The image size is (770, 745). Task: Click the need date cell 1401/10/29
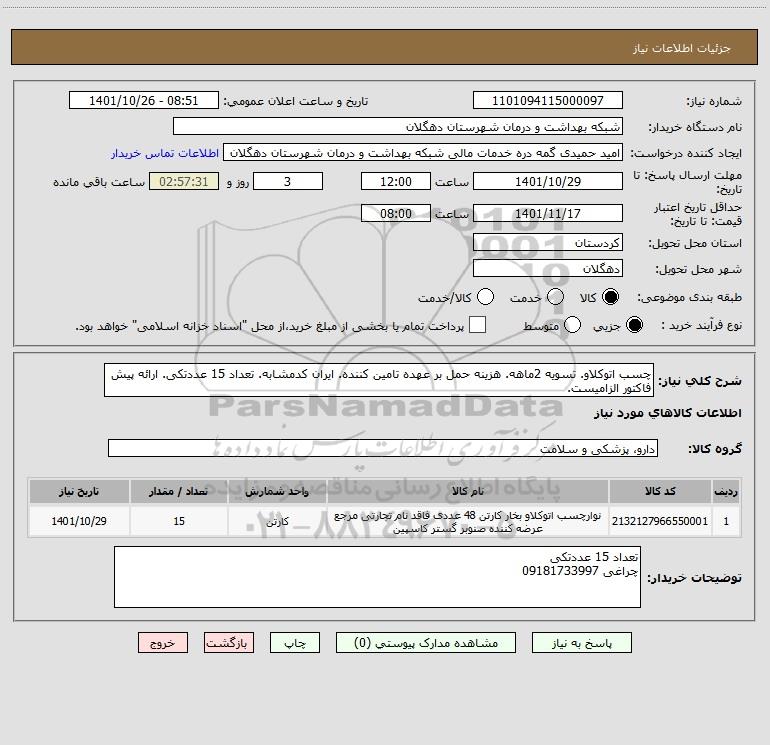(79, 521)
